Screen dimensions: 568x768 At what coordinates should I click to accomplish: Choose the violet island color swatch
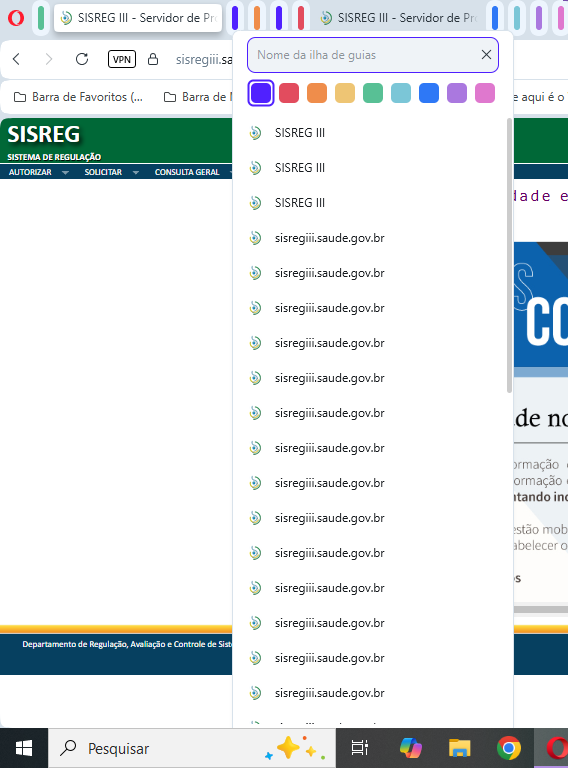coord(260,93)
